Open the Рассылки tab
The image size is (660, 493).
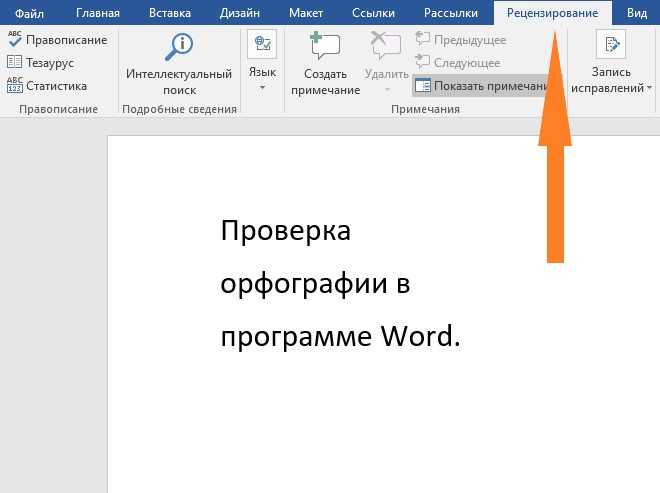coord(451,13)
